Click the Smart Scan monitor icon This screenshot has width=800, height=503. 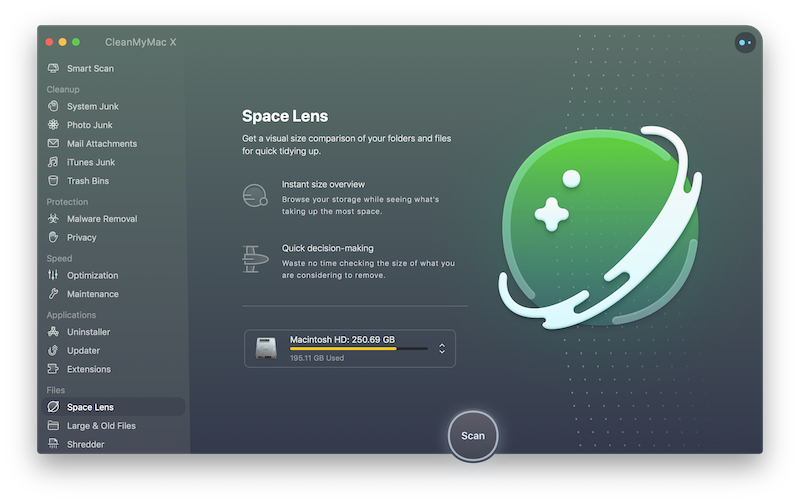click(x=53, y=68)
